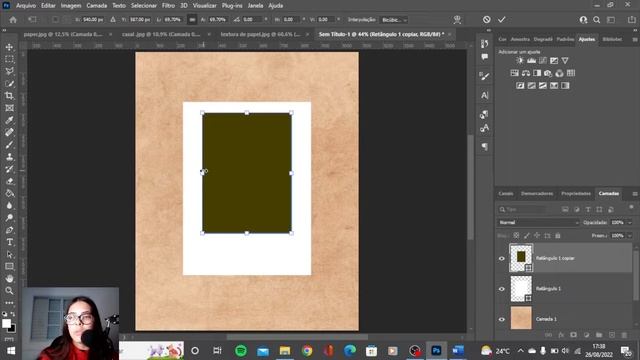Open the Preenchimento fill dropdown arrow
The image size is (640, 360).
(630, 236)
